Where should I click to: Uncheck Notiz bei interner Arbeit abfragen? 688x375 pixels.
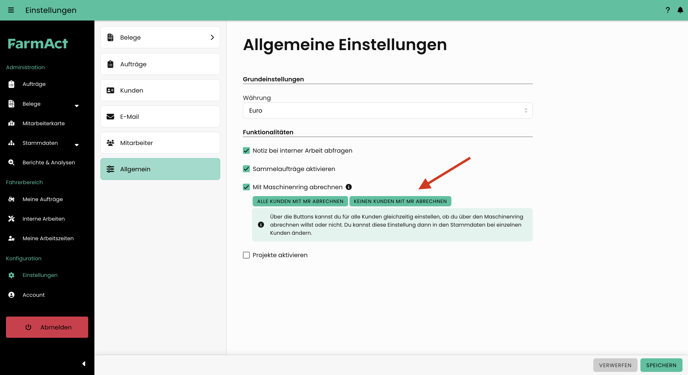[246, 150]
